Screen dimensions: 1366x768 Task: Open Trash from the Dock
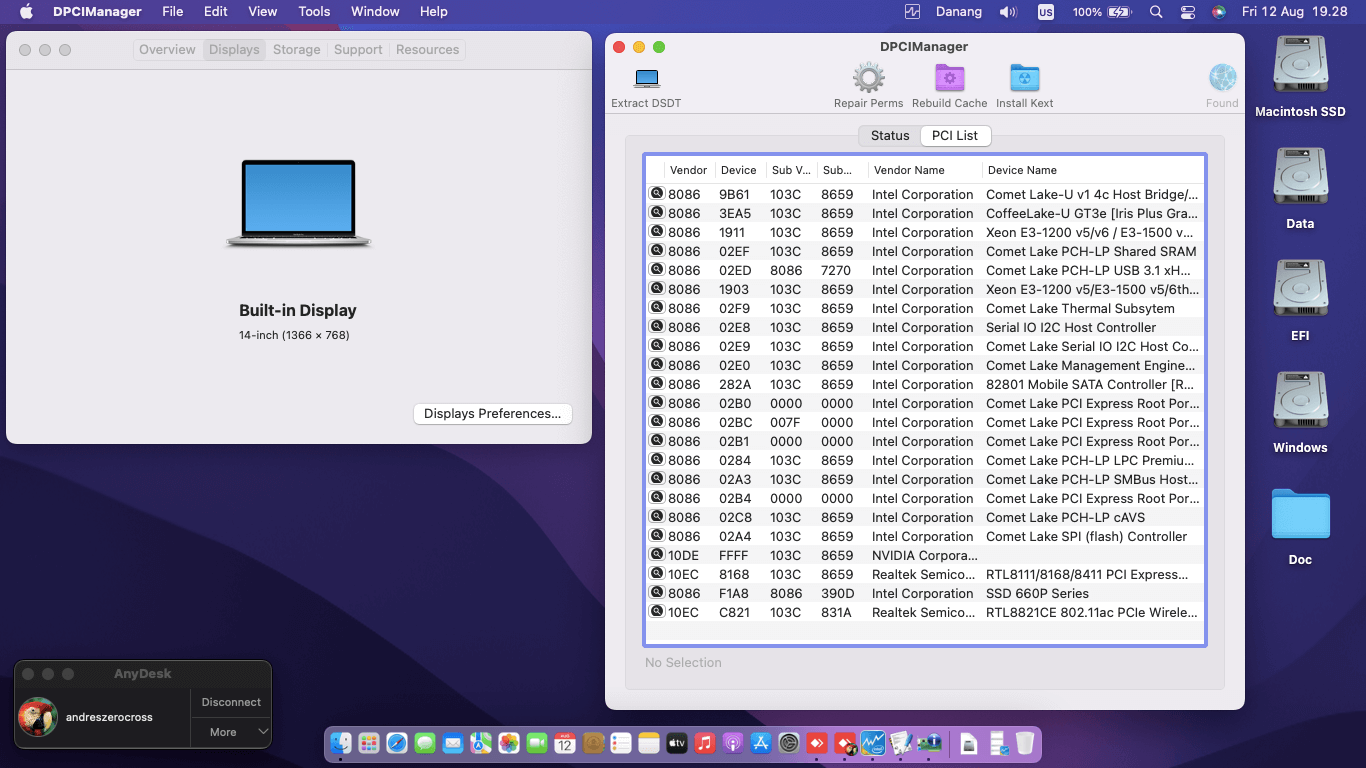click(x=1025, y=743)
